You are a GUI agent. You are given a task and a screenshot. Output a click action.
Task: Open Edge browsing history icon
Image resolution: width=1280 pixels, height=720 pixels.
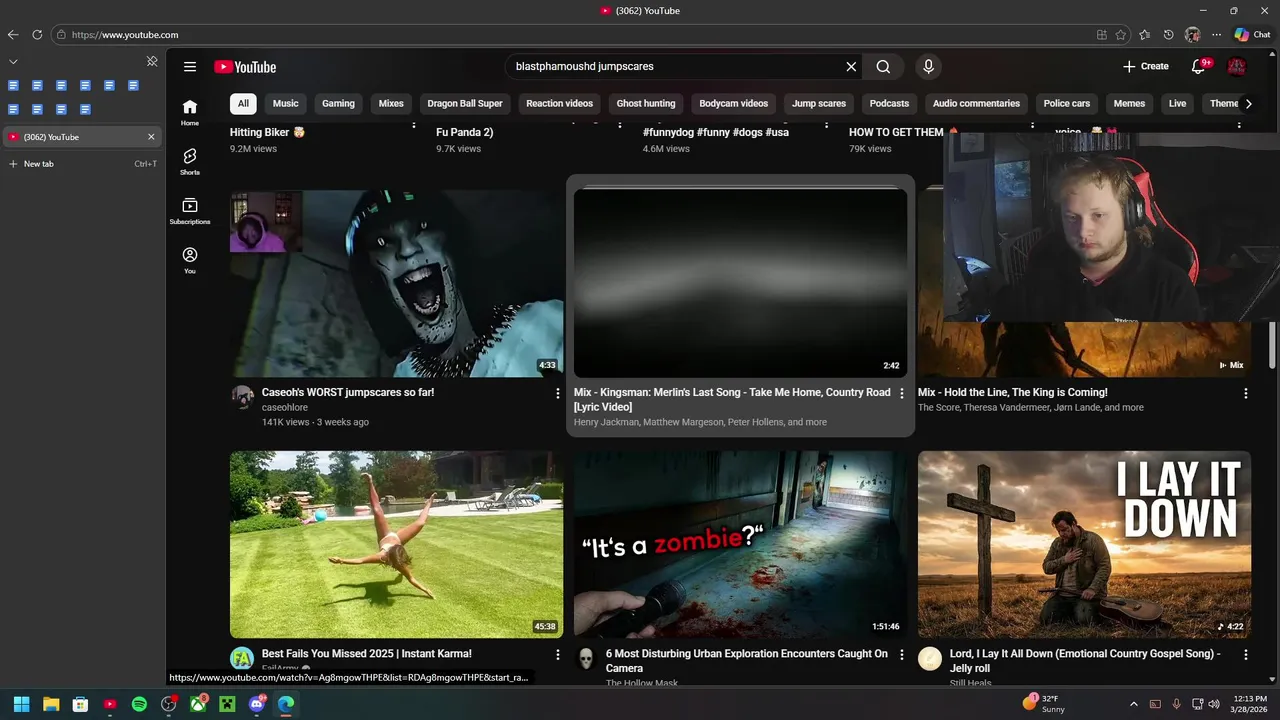(1169, 34)
